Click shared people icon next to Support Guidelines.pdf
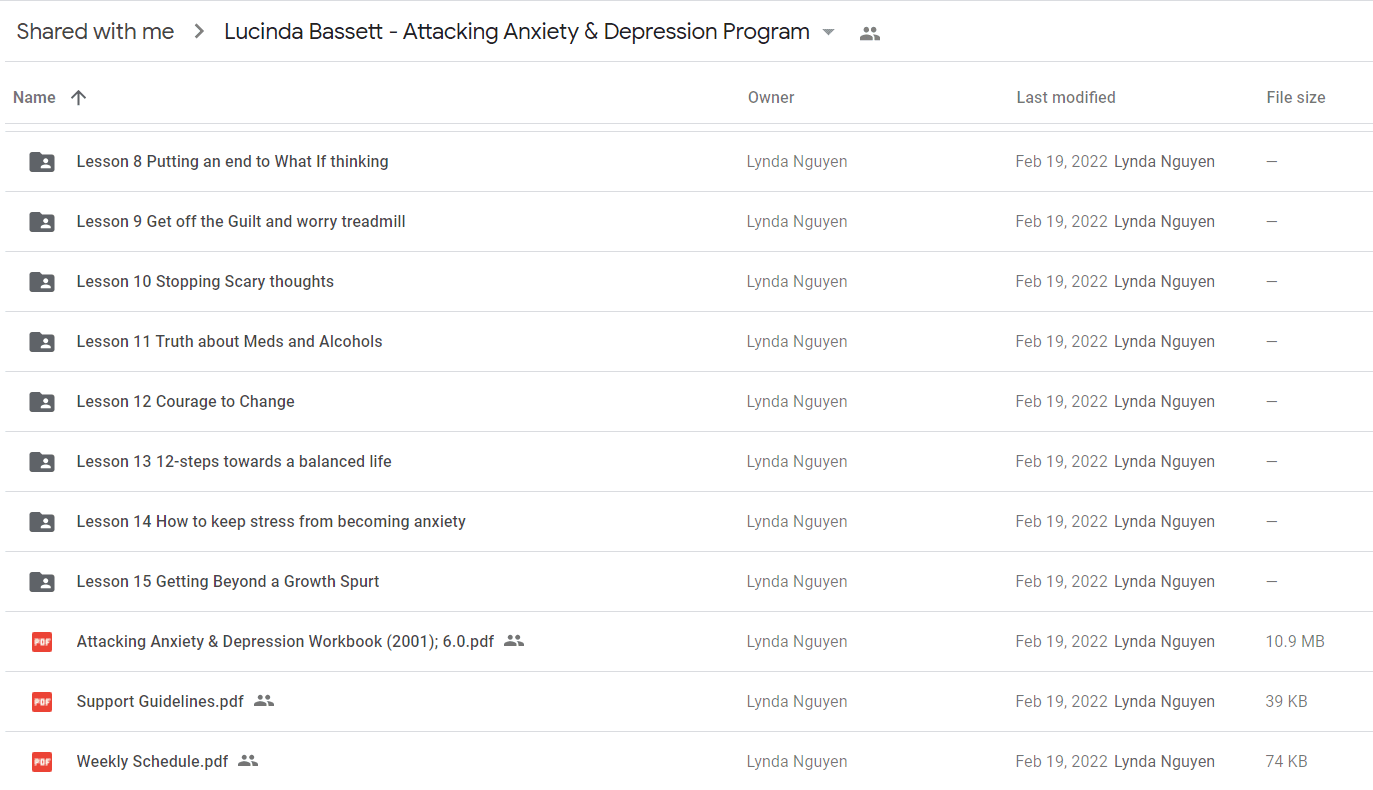1373x790 pixels. tap(264, 701)
